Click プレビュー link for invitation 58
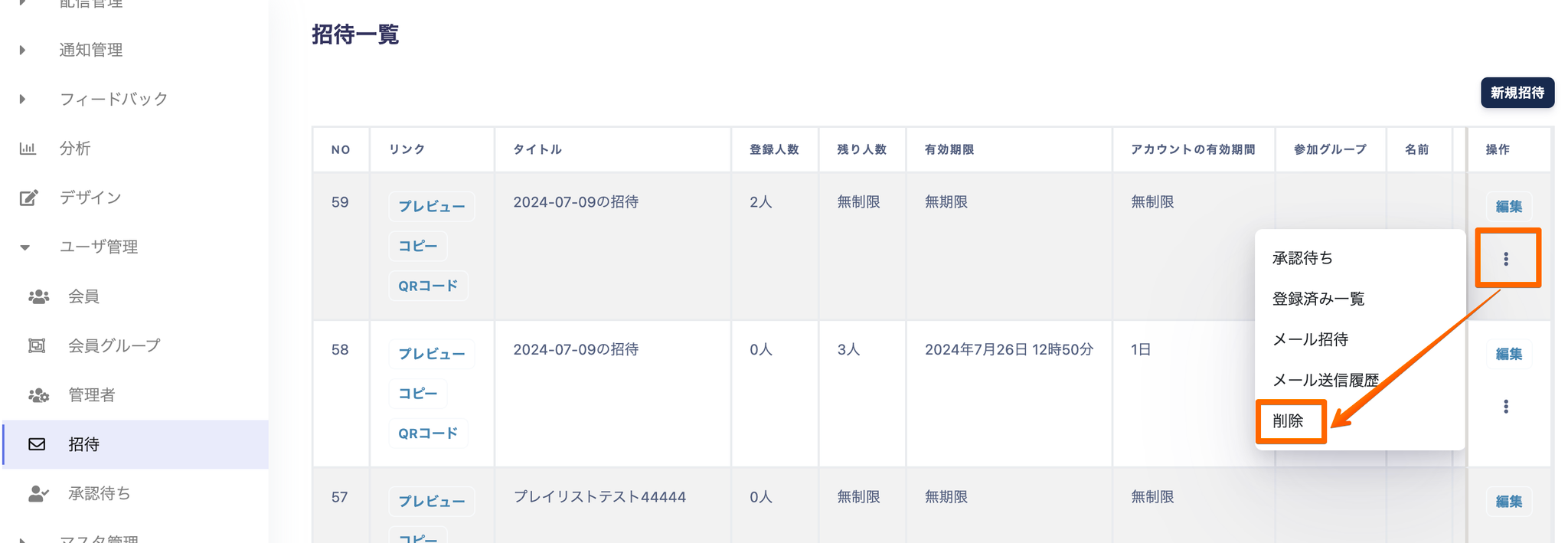This screenshot has height=543, width=1568. [431, 354]
